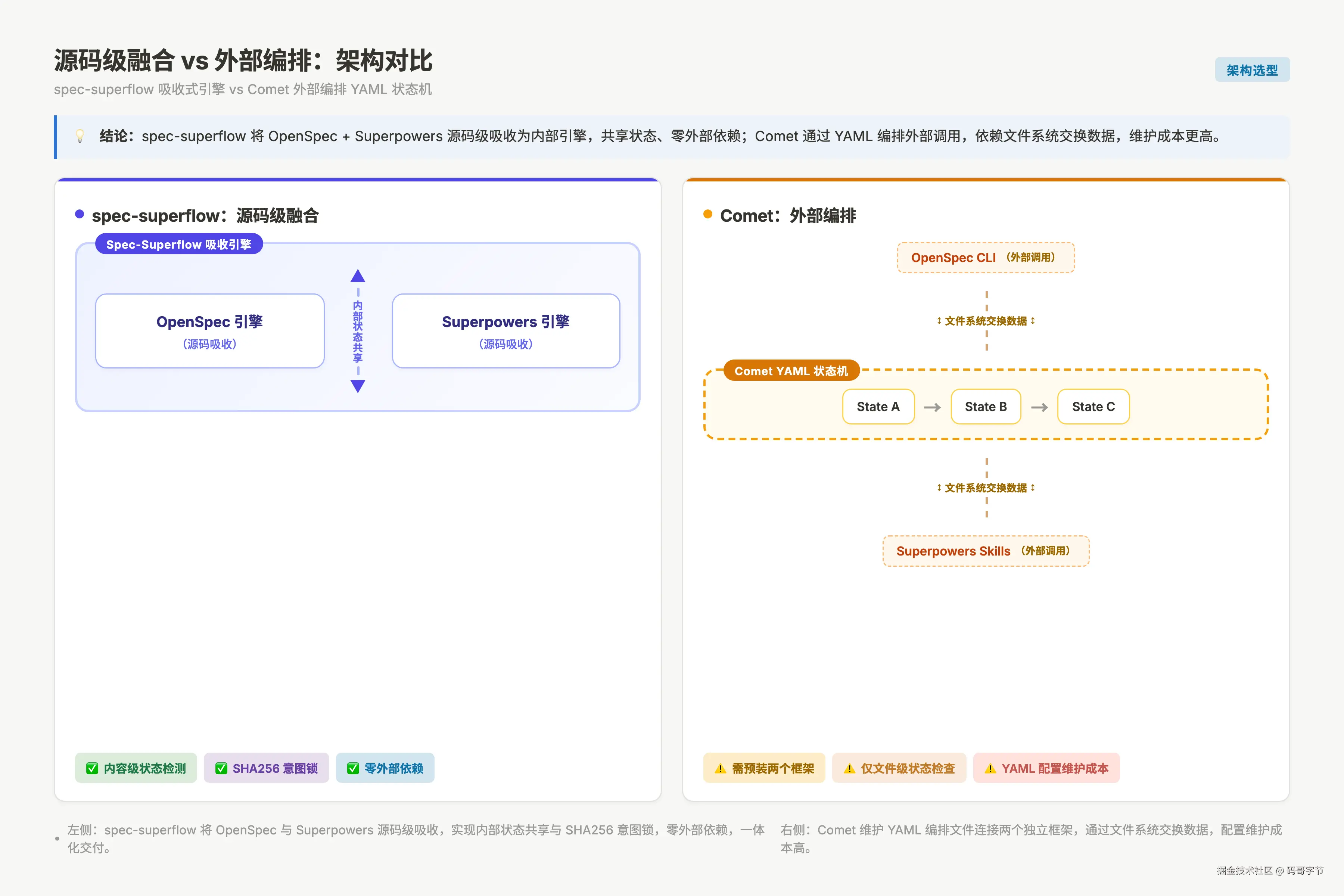Image resolution: width=1344 pixels, height=896 pixels.
Task: Click the green check icon on 内容级状态检测
Action: 92,769
